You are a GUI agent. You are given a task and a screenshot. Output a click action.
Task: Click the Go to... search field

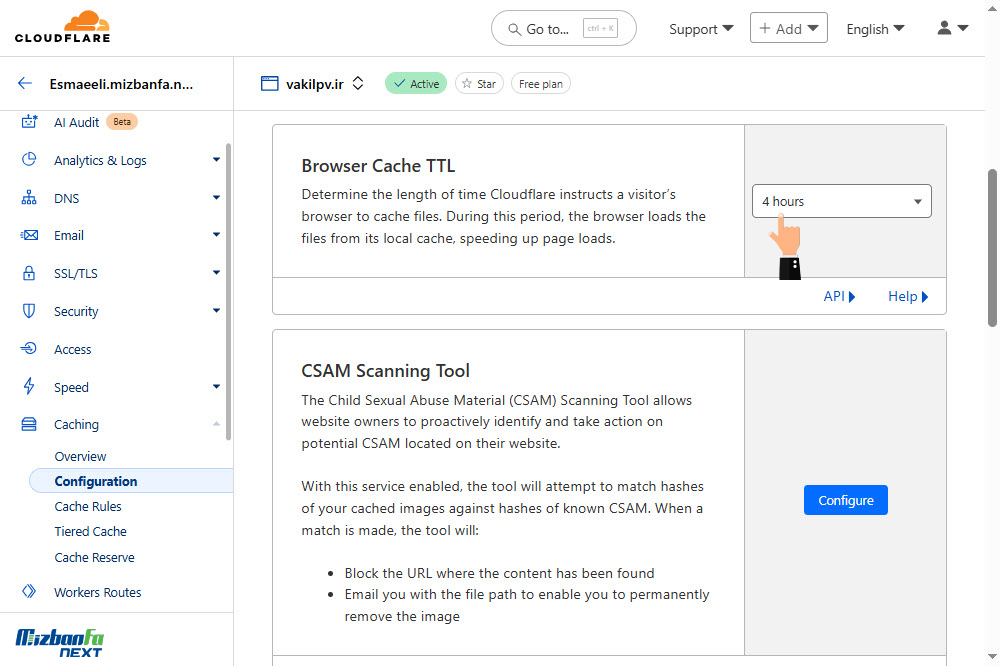coord(564,28)
